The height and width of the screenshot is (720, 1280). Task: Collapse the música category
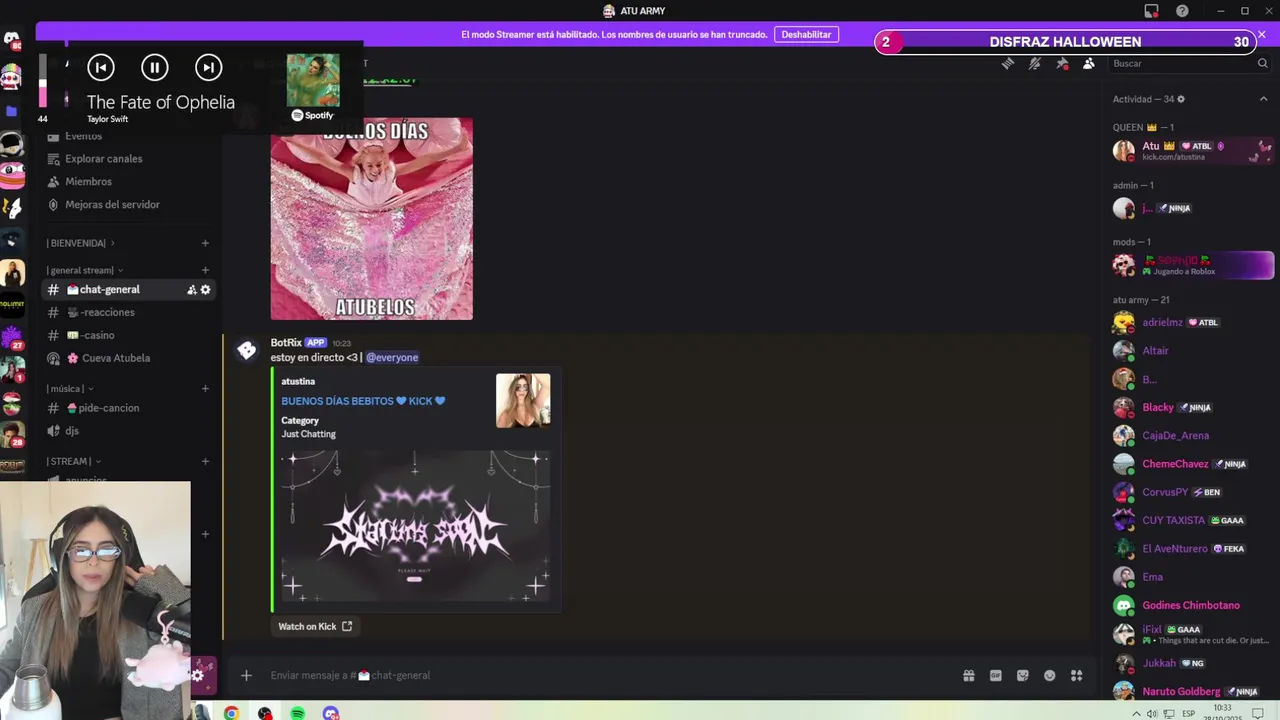[x=70, y=389]
